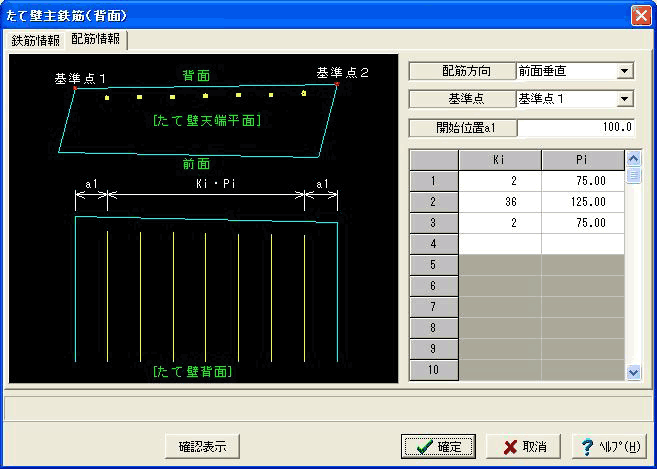The image size is (657, 469).
Task: Open the 配筋方向 dropdown arrow
Action: pyautogui.click(x=624, y=71)
